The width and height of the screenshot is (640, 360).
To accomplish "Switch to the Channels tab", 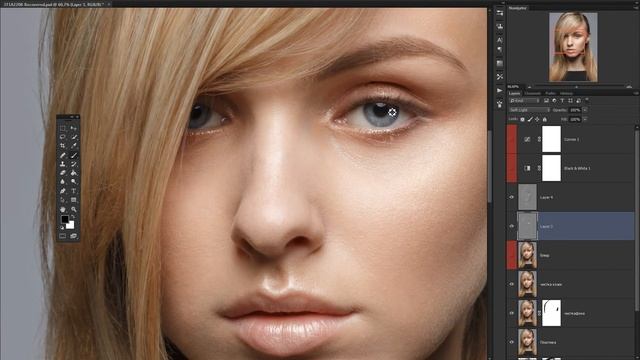I will click(x=532, y=93).
